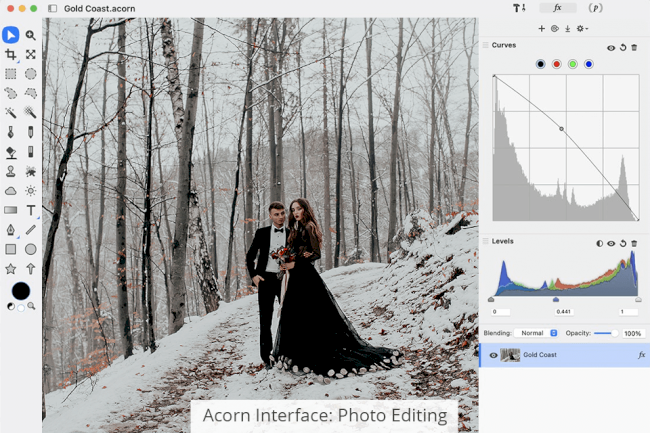Switch to the (p) presets tab
650x433 pixels.
596,8
